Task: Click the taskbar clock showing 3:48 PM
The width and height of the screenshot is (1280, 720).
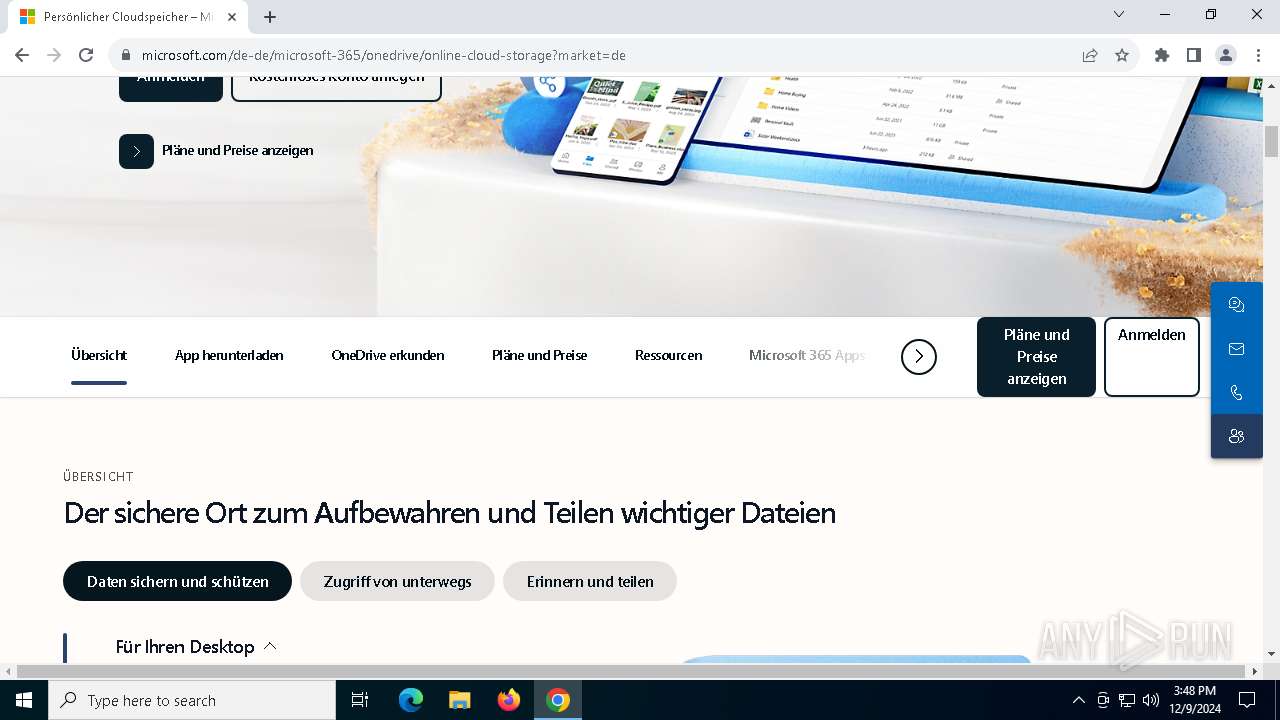Action: click(1195, 700)
